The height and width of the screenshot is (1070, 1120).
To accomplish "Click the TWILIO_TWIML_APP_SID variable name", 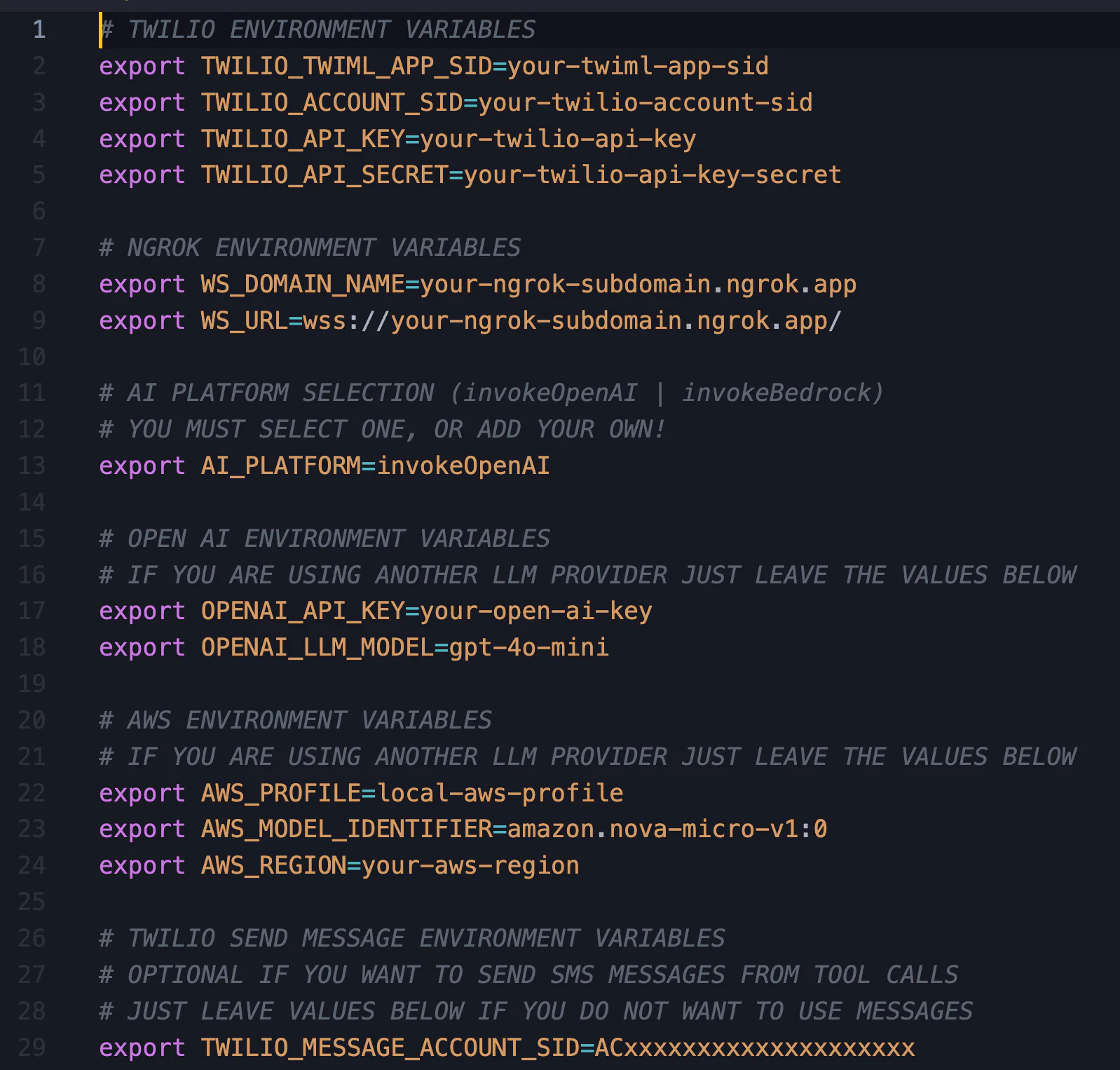I will [346, 66].
